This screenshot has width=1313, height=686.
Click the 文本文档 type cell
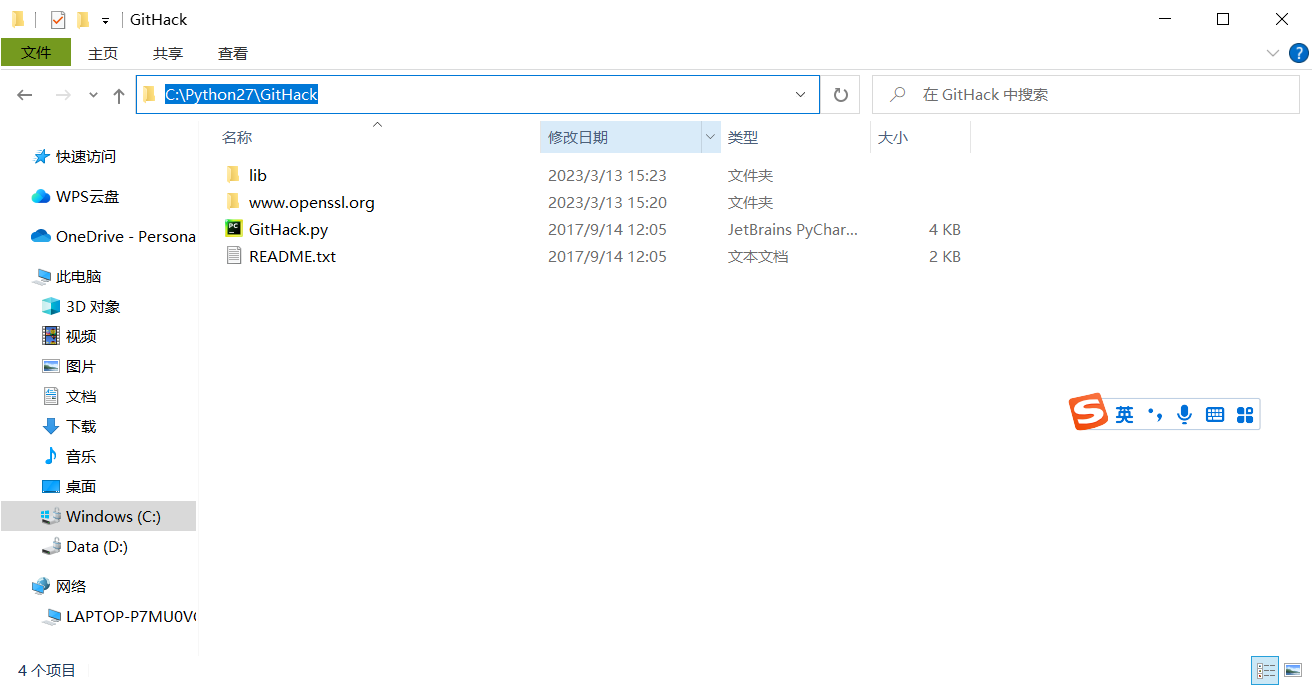pos(758,256)
